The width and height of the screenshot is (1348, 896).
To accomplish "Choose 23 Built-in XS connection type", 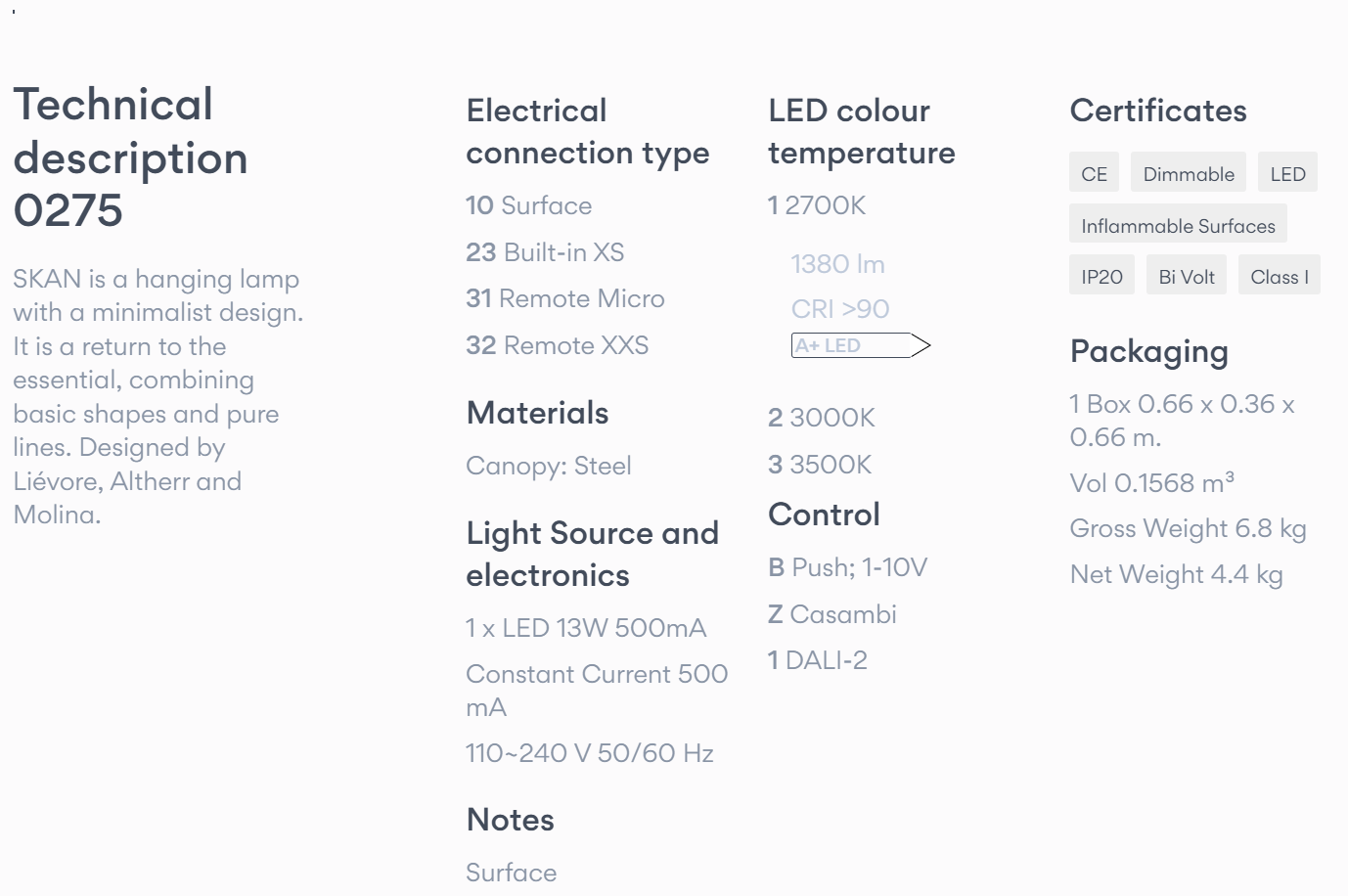I will [x=544, y=252].
